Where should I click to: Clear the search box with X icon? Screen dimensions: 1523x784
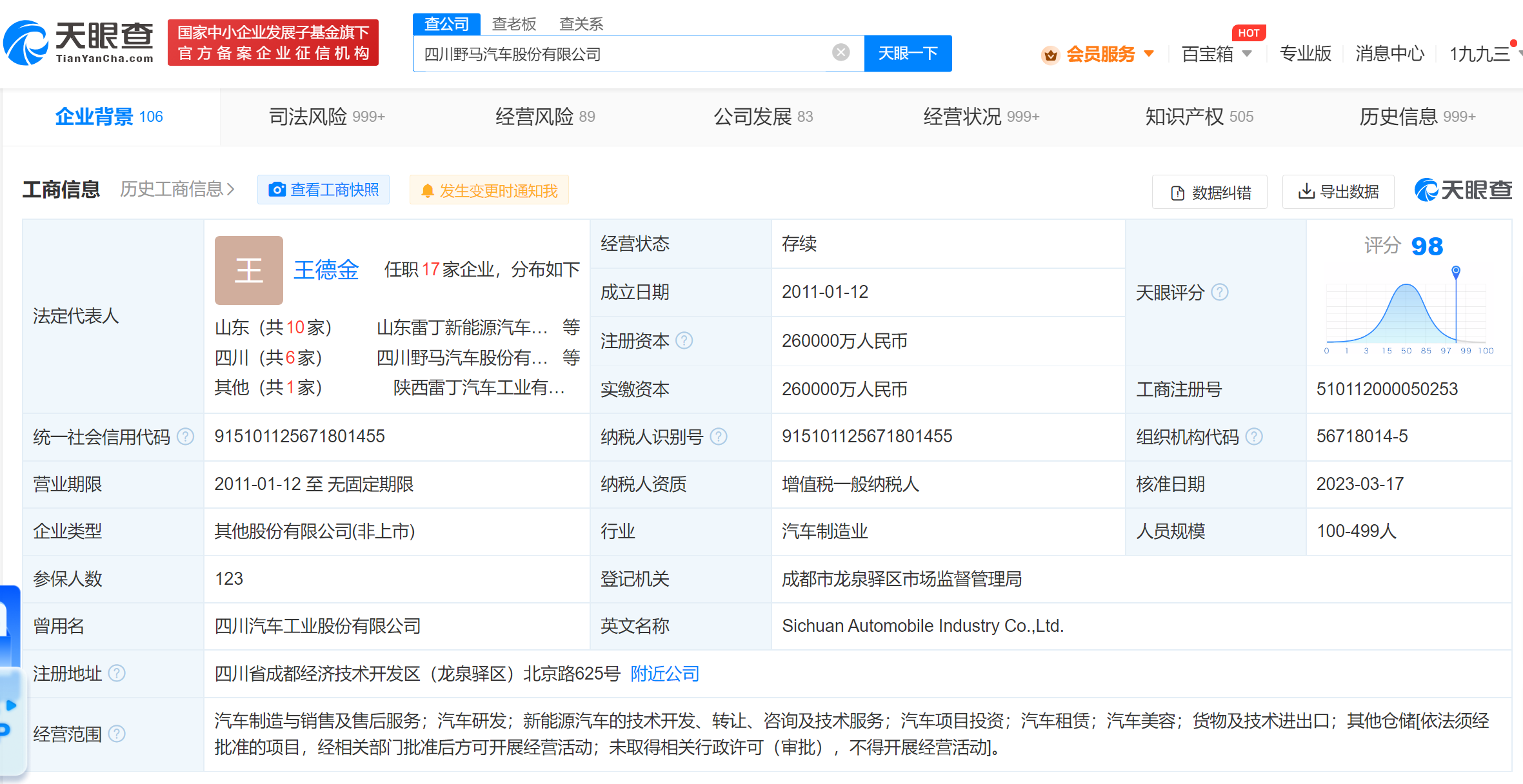pyautogui.click(x=841, y=52)
